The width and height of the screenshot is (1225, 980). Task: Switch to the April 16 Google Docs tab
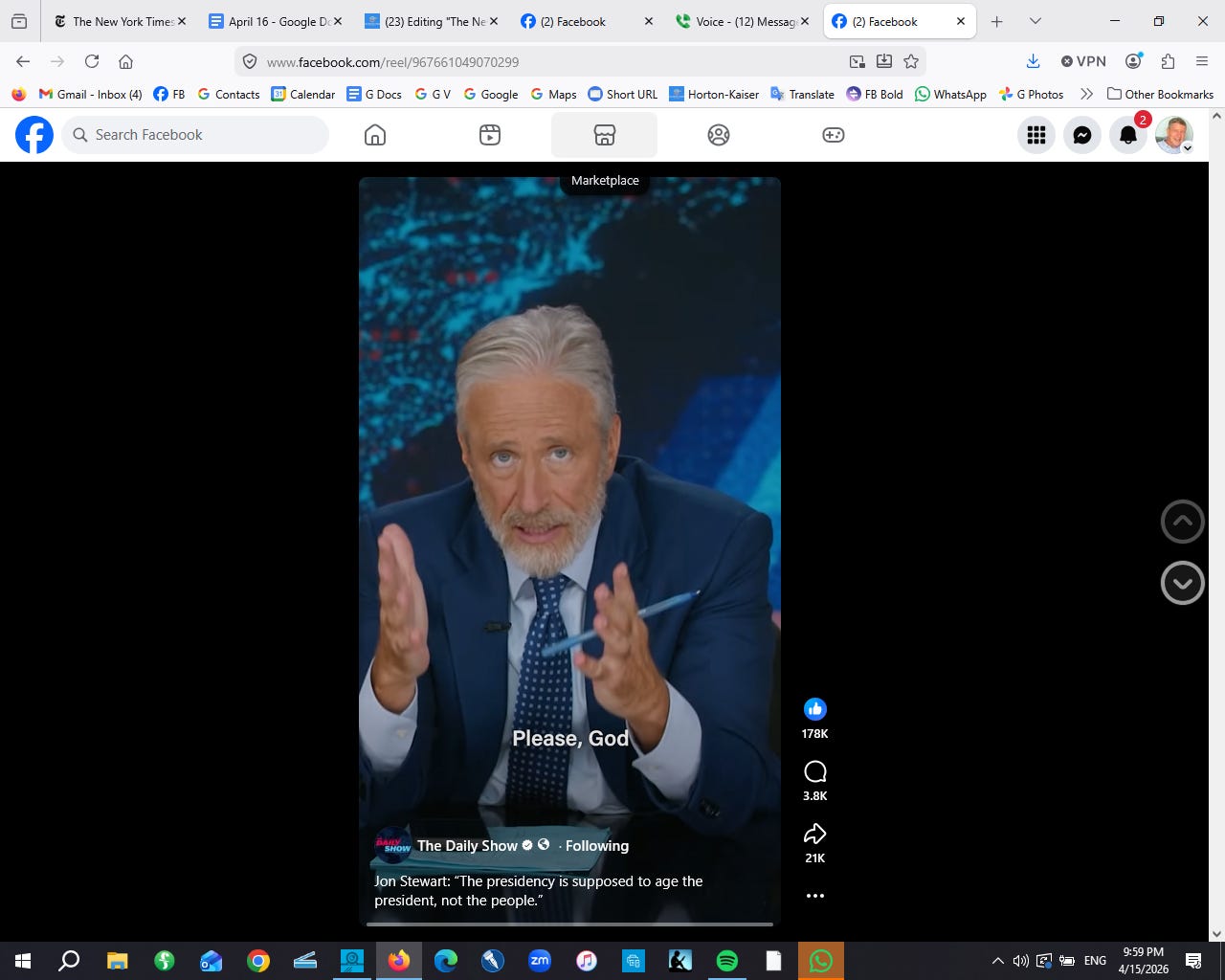[x=275, y=21]
